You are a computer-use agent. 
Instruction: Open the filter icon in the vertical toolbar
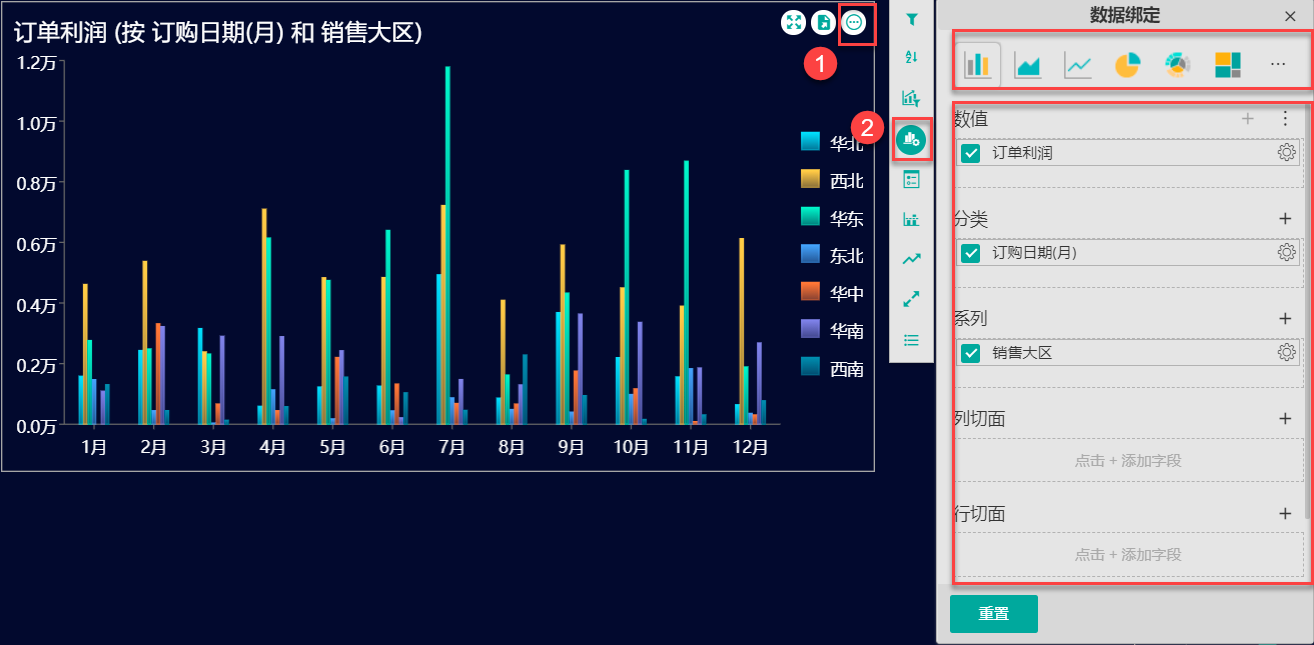pyautogui.click(x=911, y=19)
